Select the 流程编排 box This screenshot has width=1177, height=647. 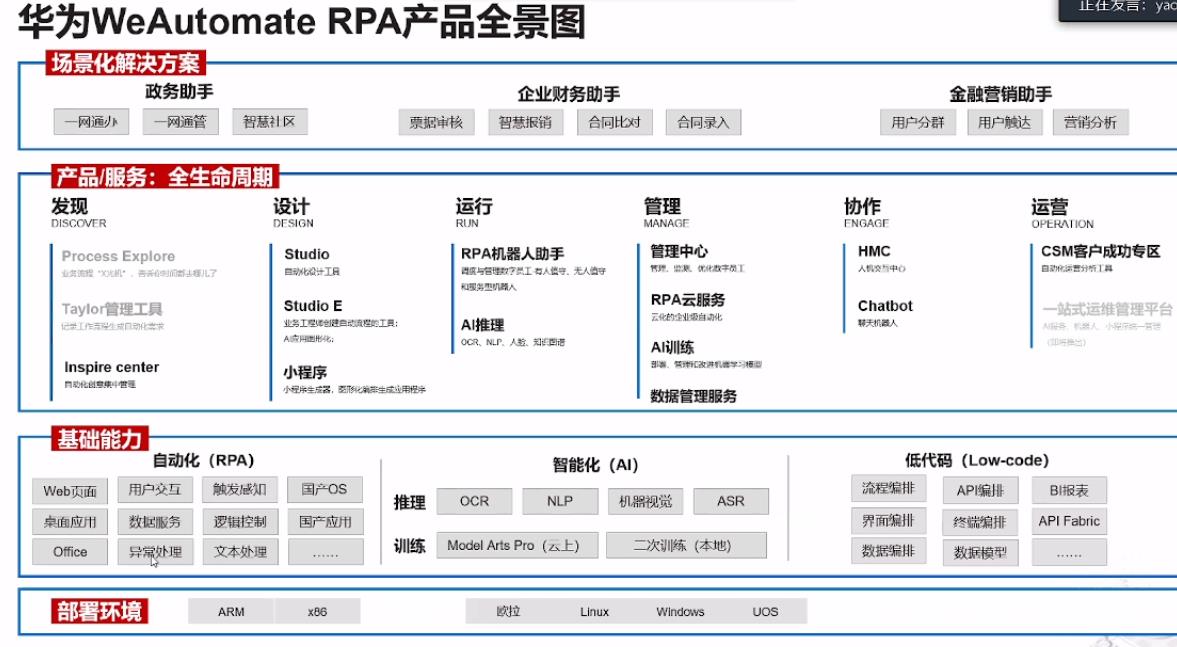click(888, 489)
